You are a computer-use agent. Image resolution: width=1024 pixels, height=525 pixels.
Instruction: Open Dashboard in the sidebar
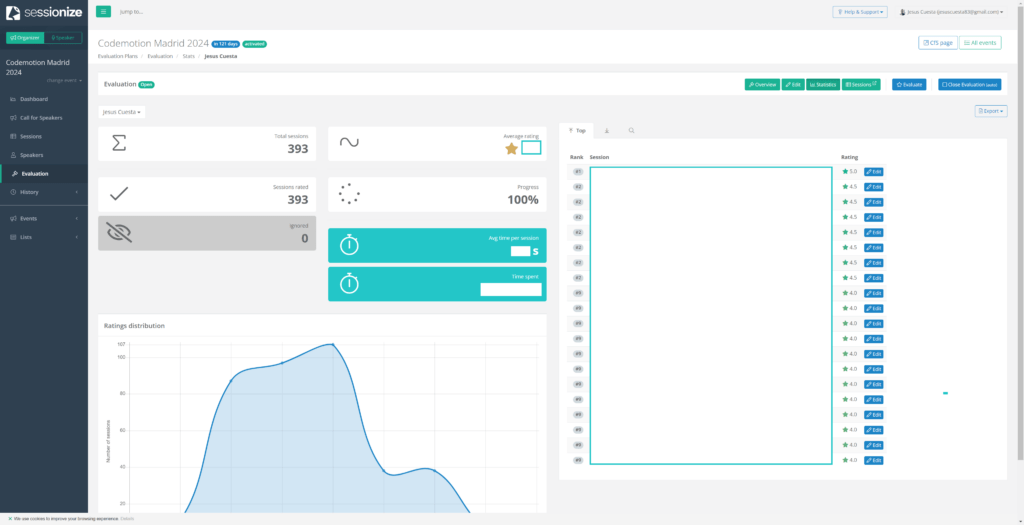[x=33, y=99]
